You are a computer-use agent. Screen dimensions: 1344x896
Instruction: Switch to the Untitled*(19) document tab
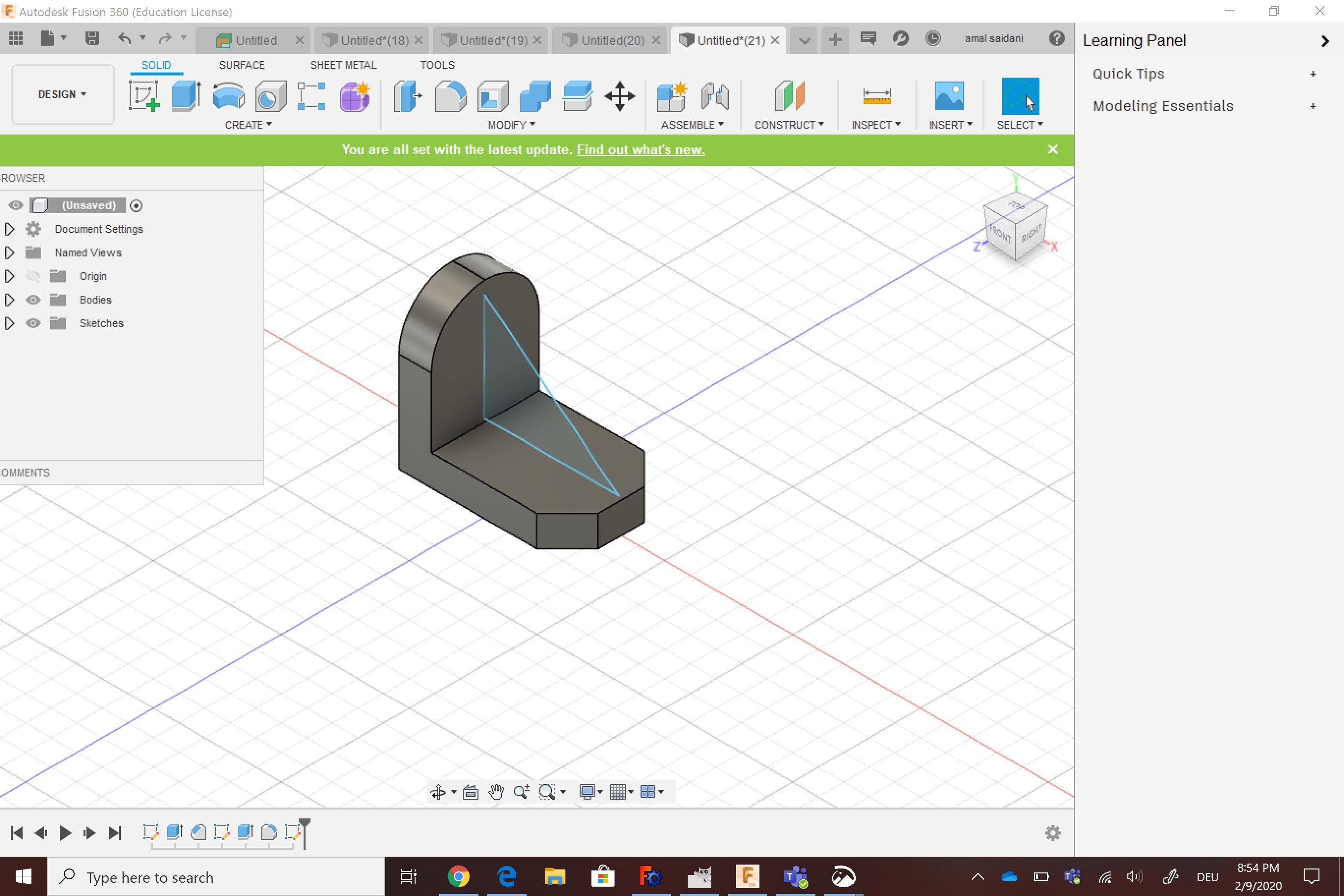[x=493, y=41]
